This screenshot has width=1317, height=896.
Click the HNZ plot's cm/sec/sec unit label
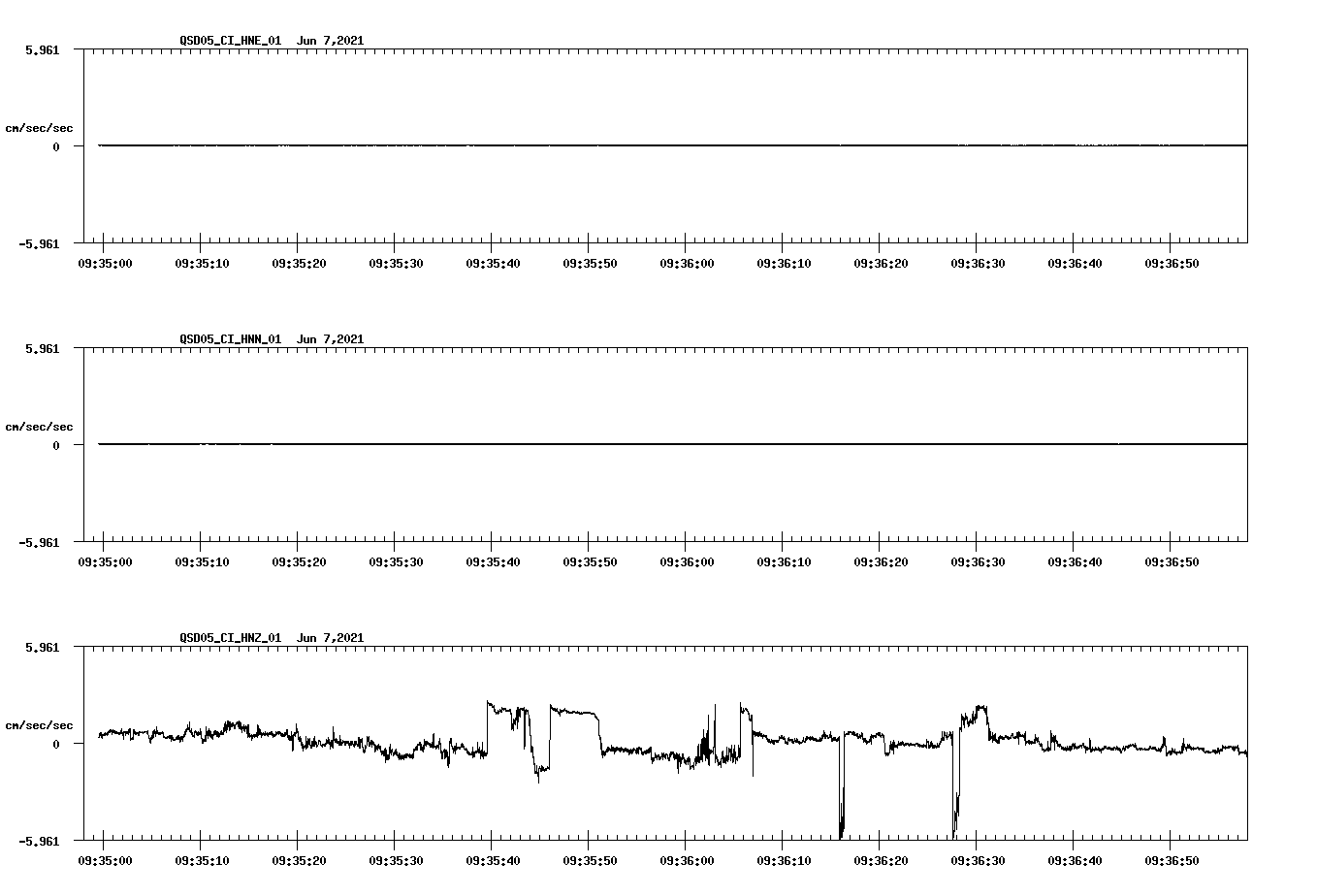40,725
